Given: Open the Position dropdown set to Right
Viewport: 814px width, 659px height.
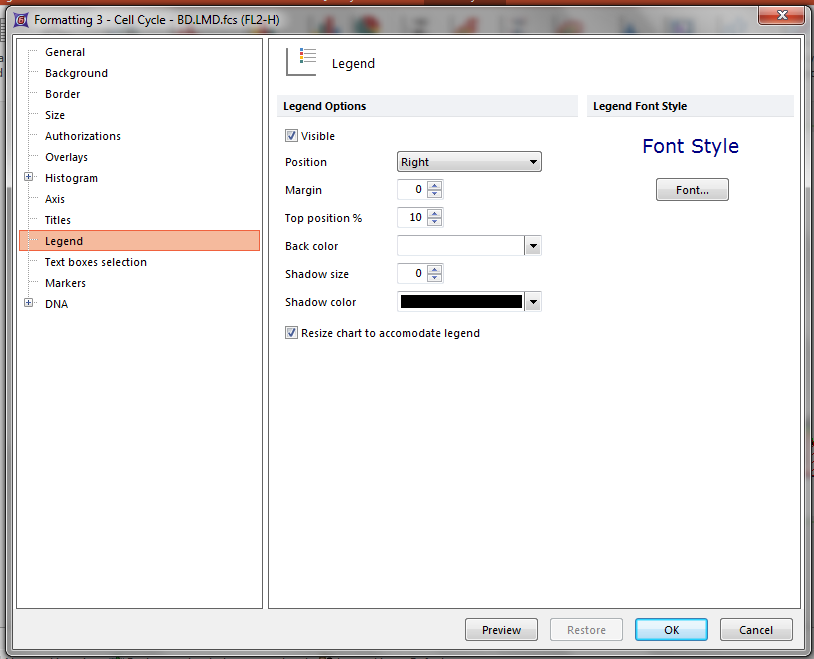Looking at the screenshot, I should tap(469, 162).
